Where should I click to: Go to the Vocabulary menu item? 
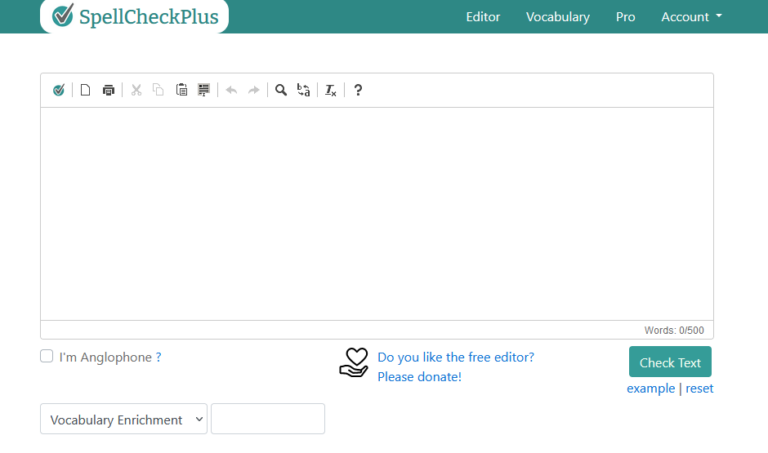[557, 17]
